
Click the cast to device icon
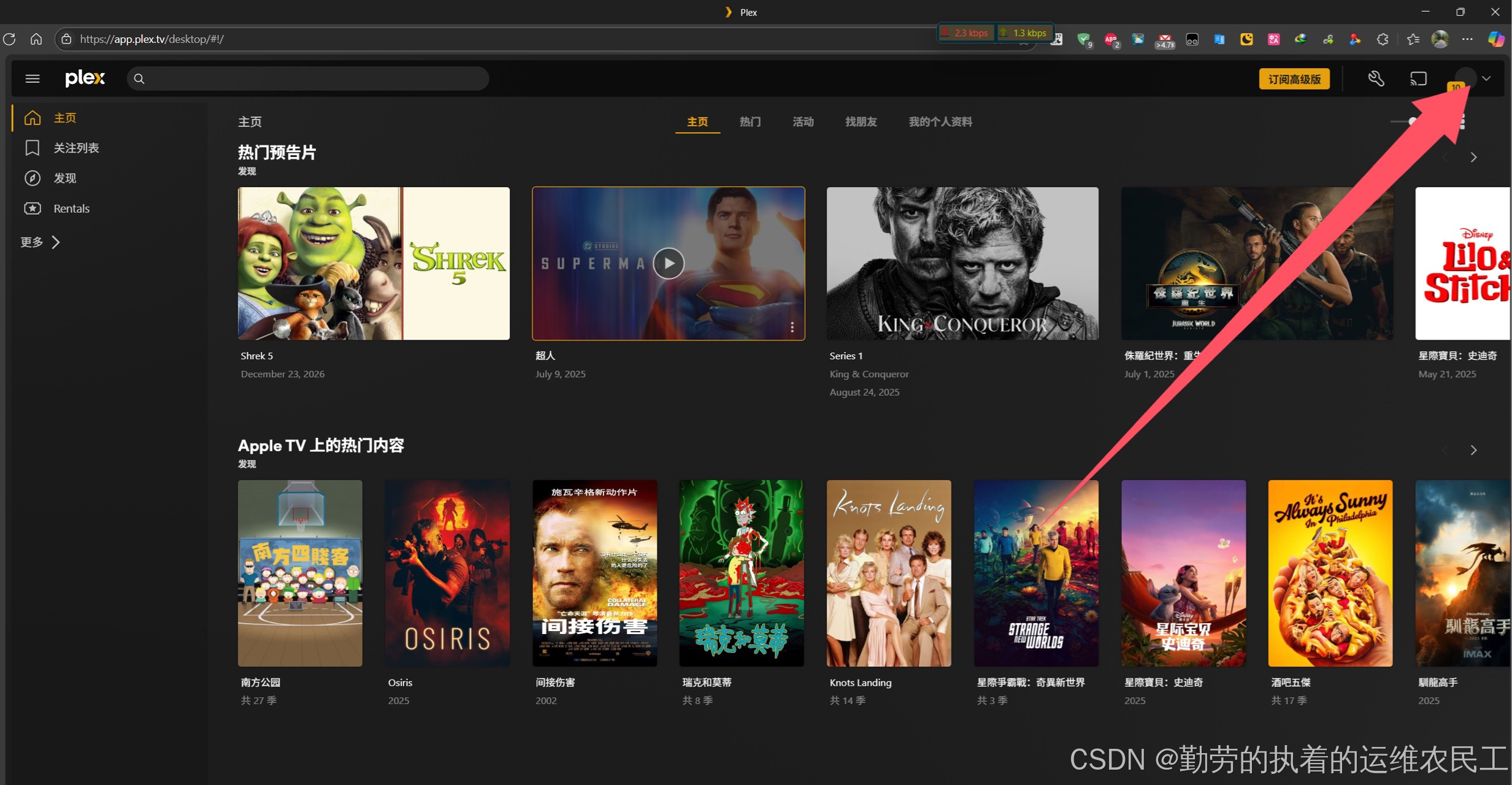pos(1418,78)
